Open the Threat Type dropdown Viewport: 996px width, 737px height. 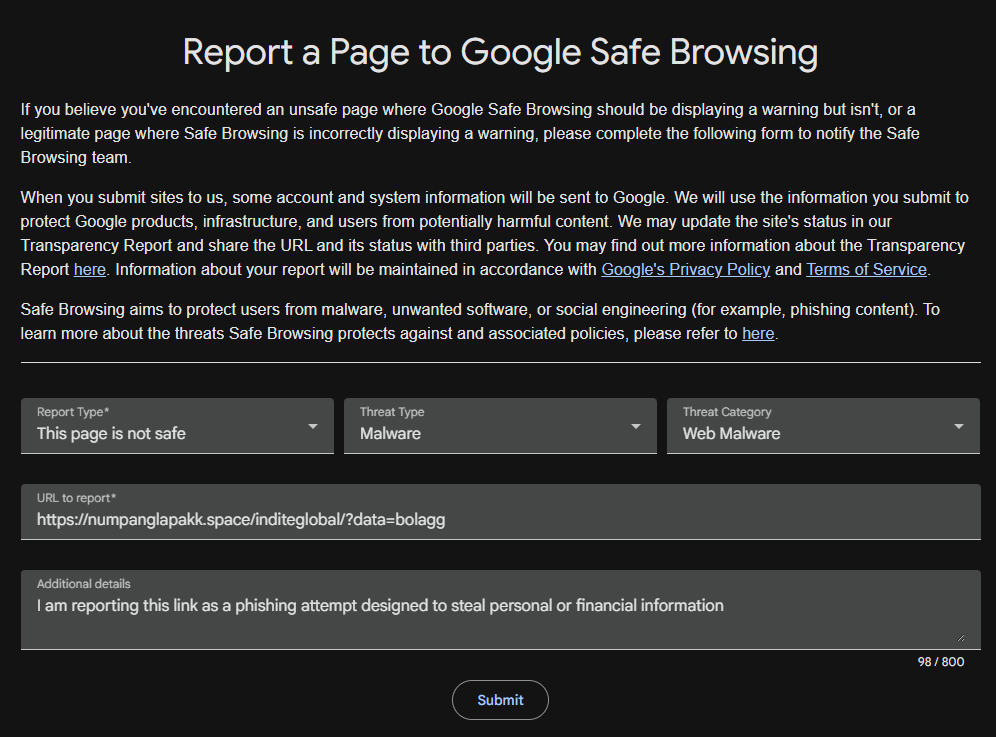pos(500,426)
